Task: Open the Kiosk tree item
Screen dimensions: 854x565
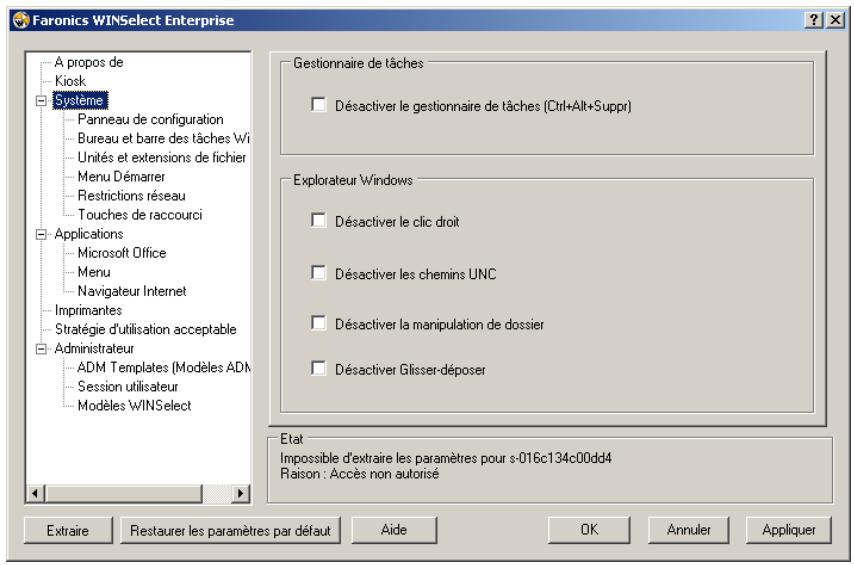Action: [x=70, y=81]
